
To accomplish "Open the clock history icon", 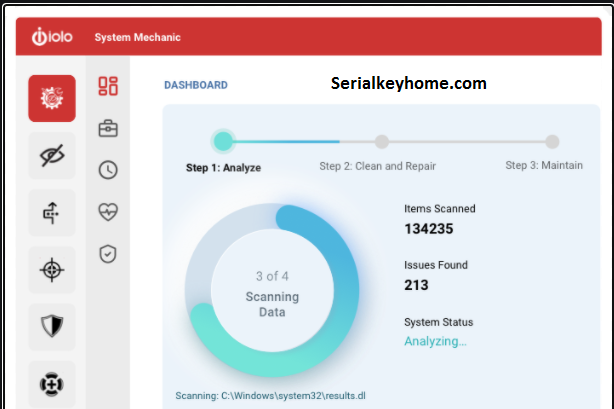I will 108,170.
